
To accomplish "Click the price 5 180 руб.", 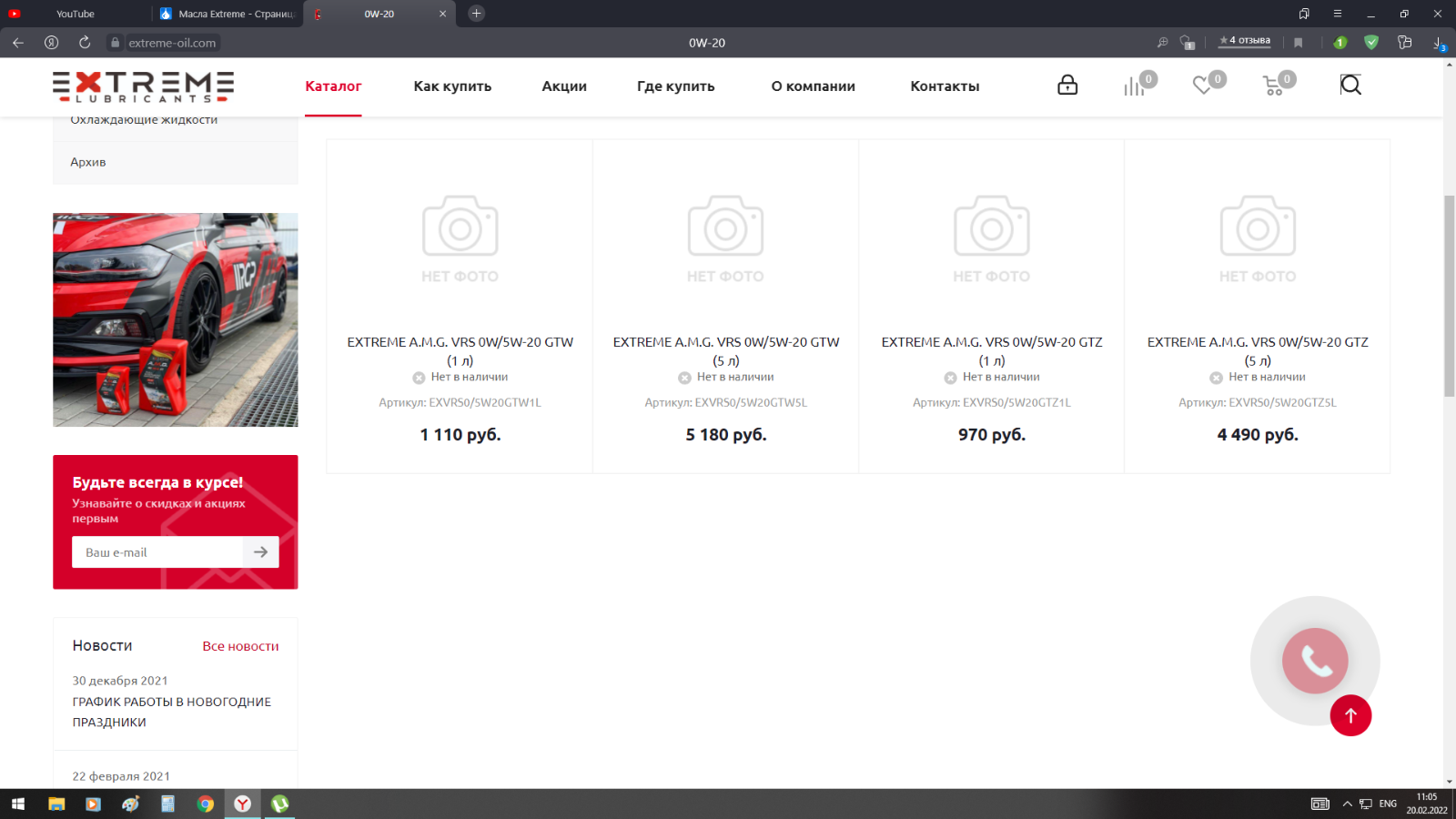I will [x=726, y=435].
